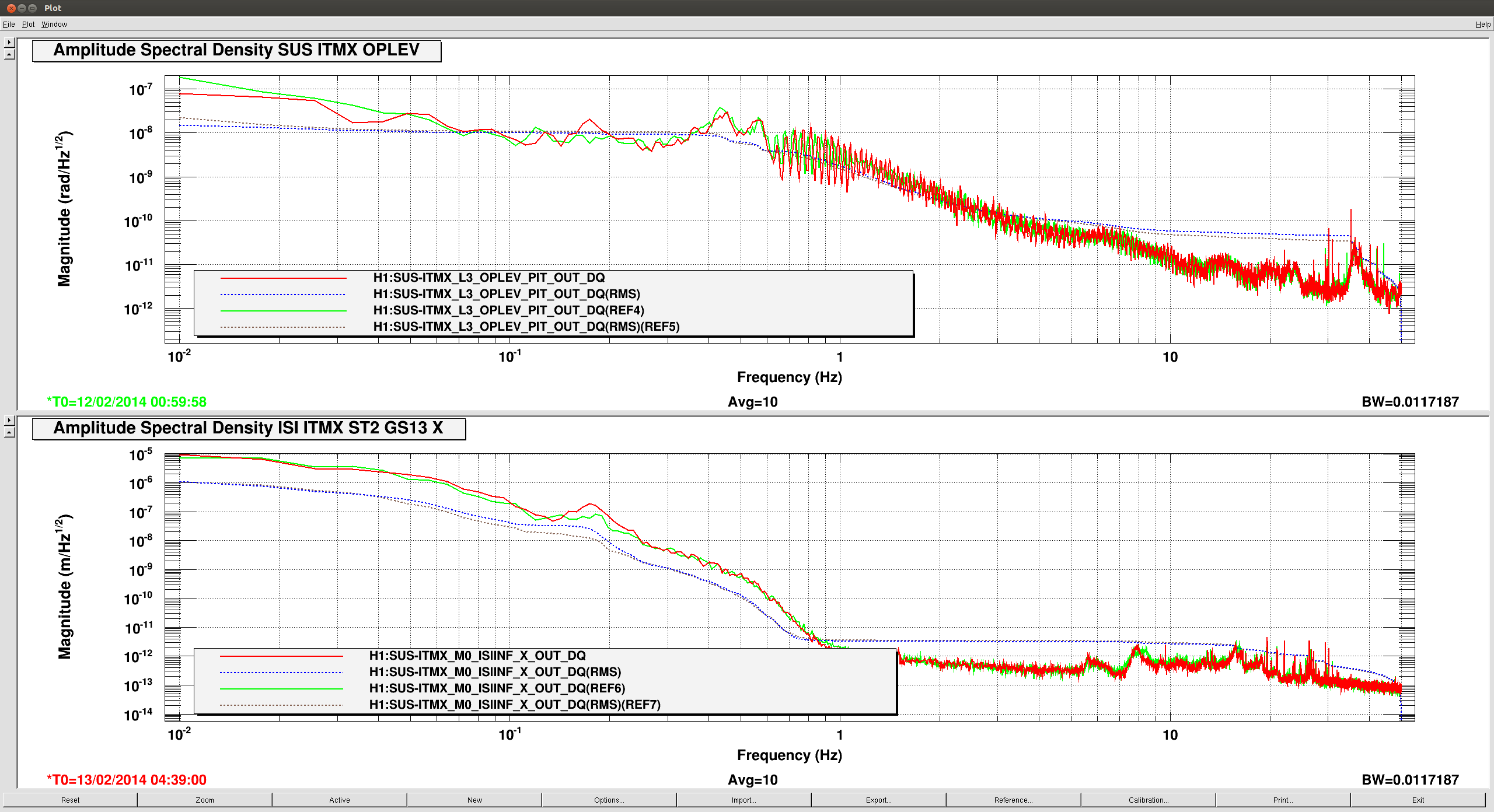
Task: Click up-arrow button beside top OPLEV plot
Action: click(x=9, y=54)
